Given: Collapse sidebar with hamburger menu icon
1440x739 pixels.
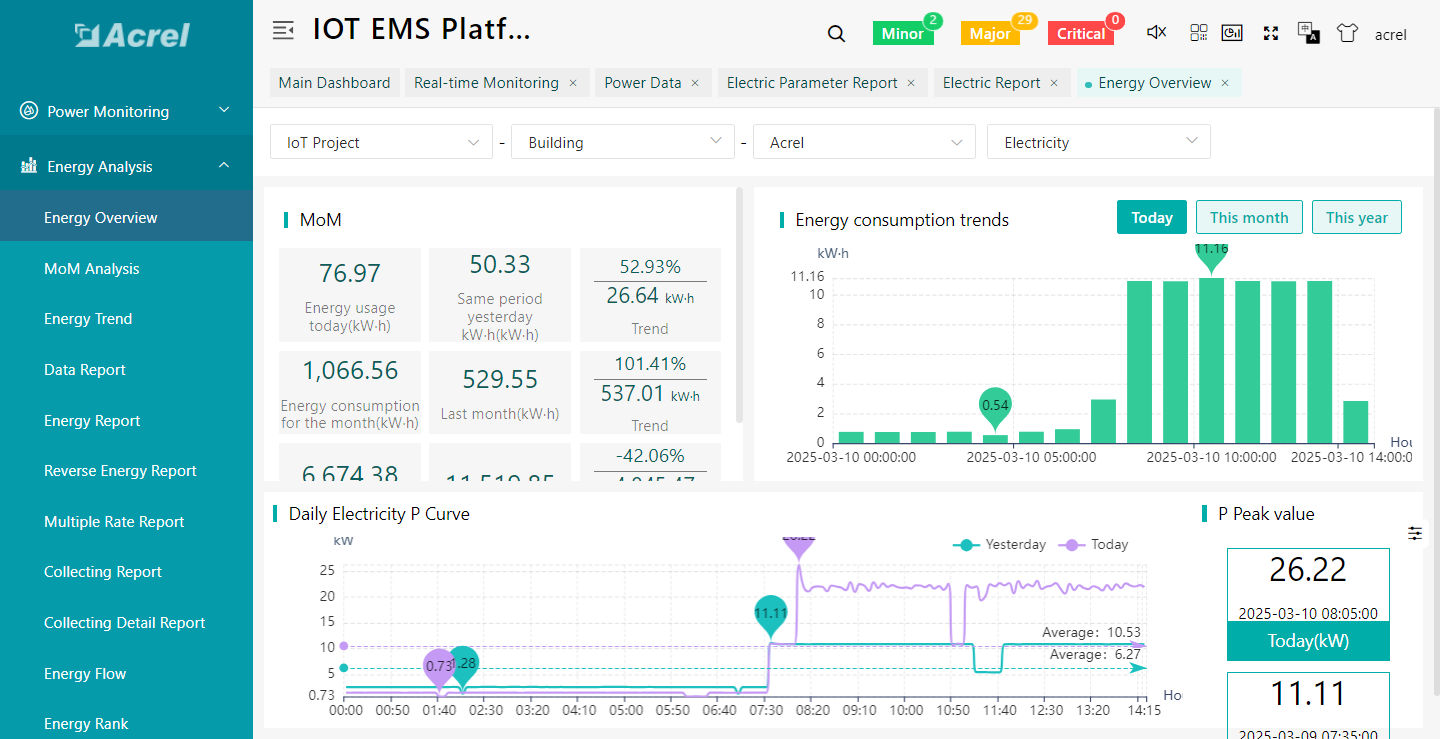Looking at the screenshot, I should [283, 30].
